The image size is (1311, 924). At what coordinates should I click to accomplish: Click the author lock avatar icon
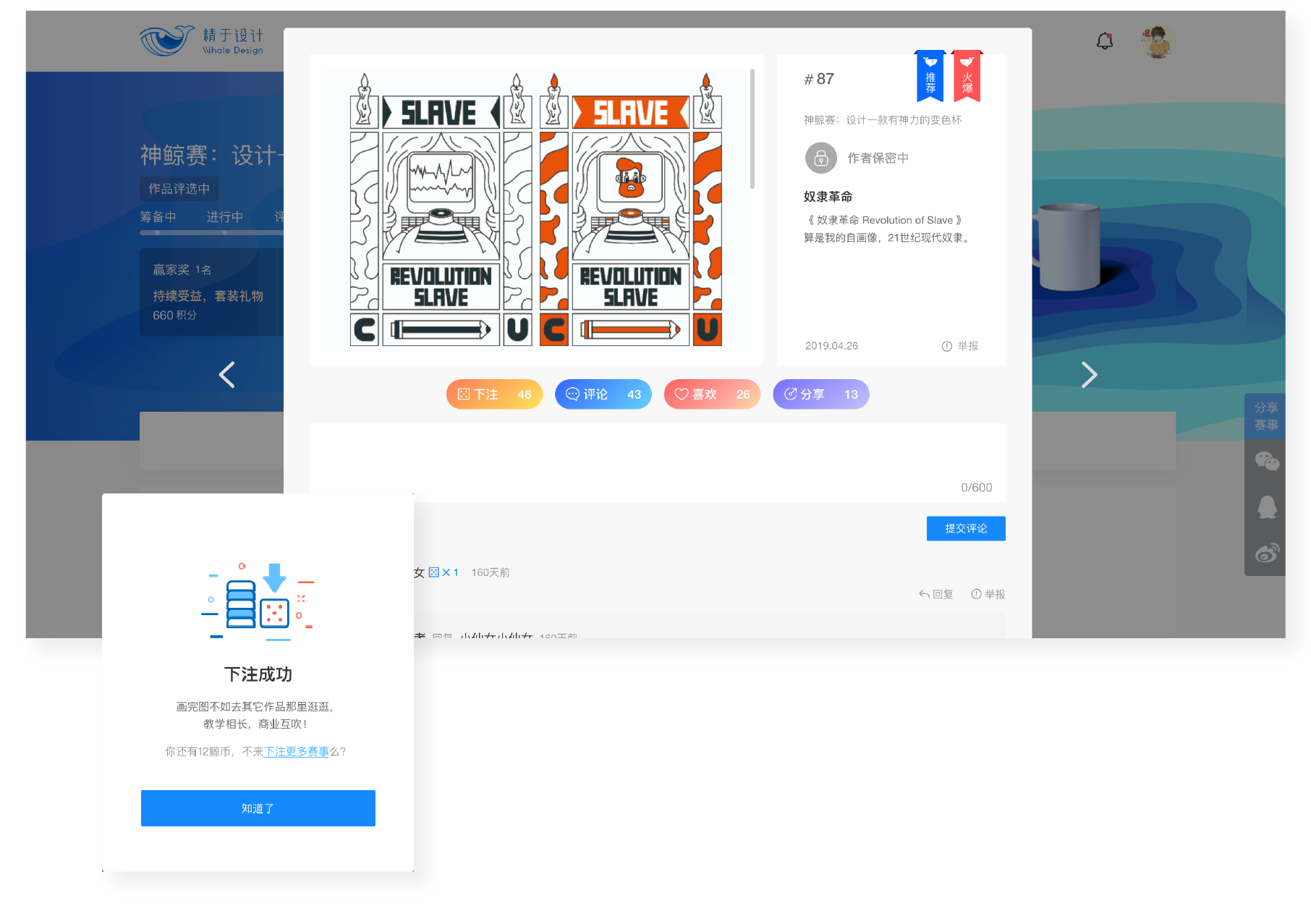821,158
